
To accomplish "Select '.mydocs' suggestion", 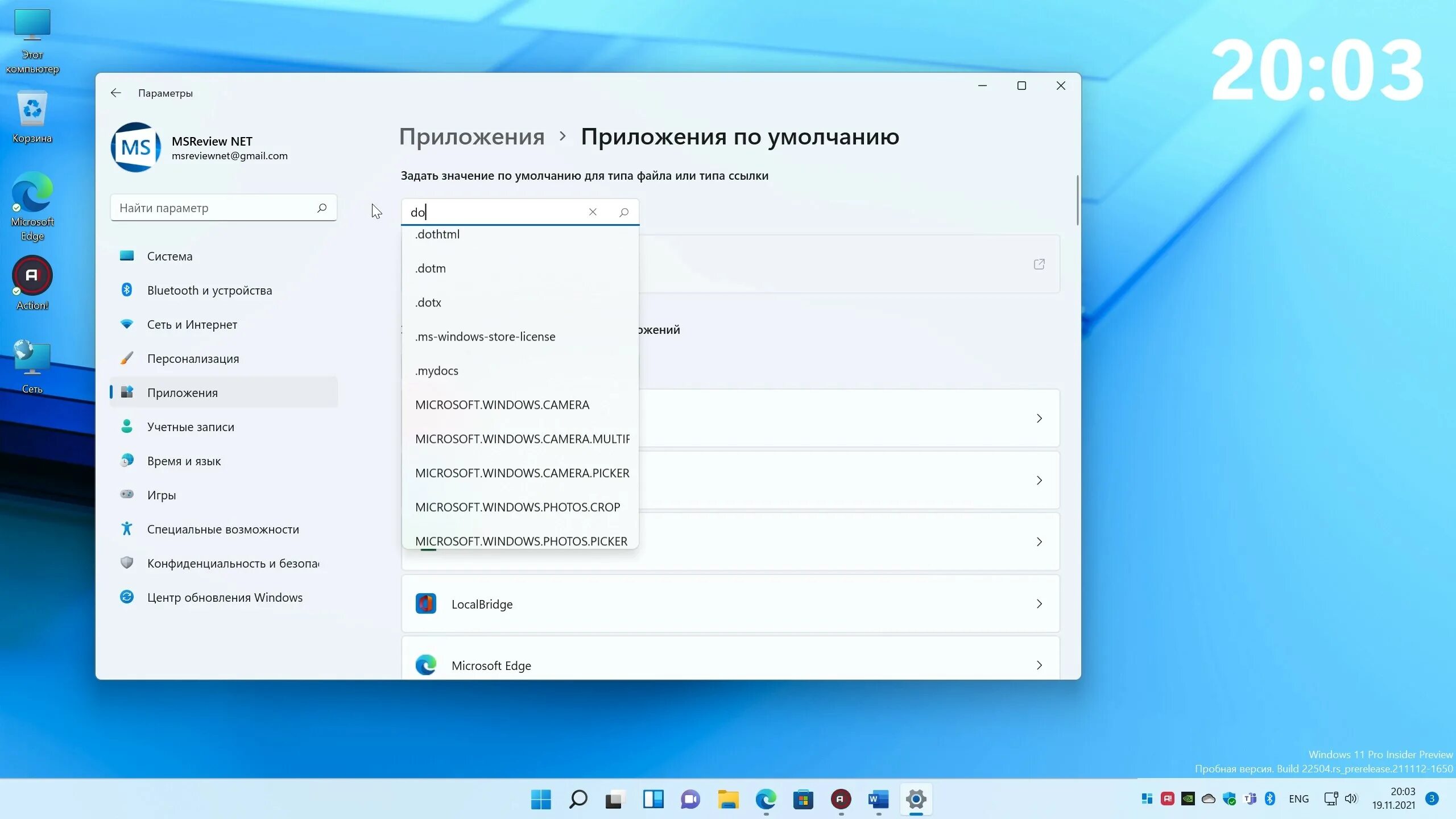I will (x=520, y=371).
